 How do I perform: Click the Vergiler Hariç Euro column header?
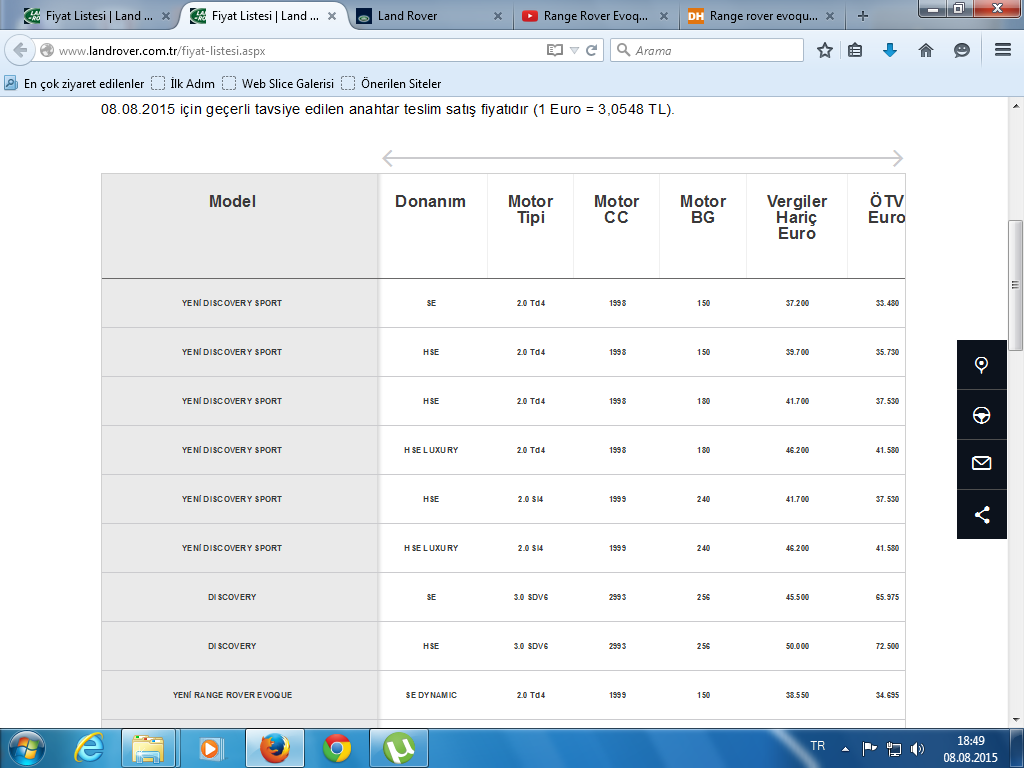point(797,217)
